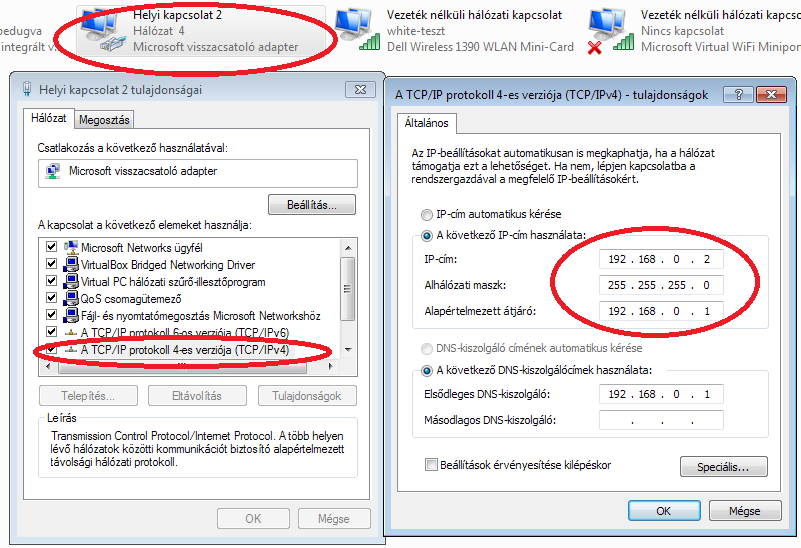Click the Dell Wireless 1390 WLAN Mini-Card text
Screen dimensions: 801x548
(x=480, y=46)
